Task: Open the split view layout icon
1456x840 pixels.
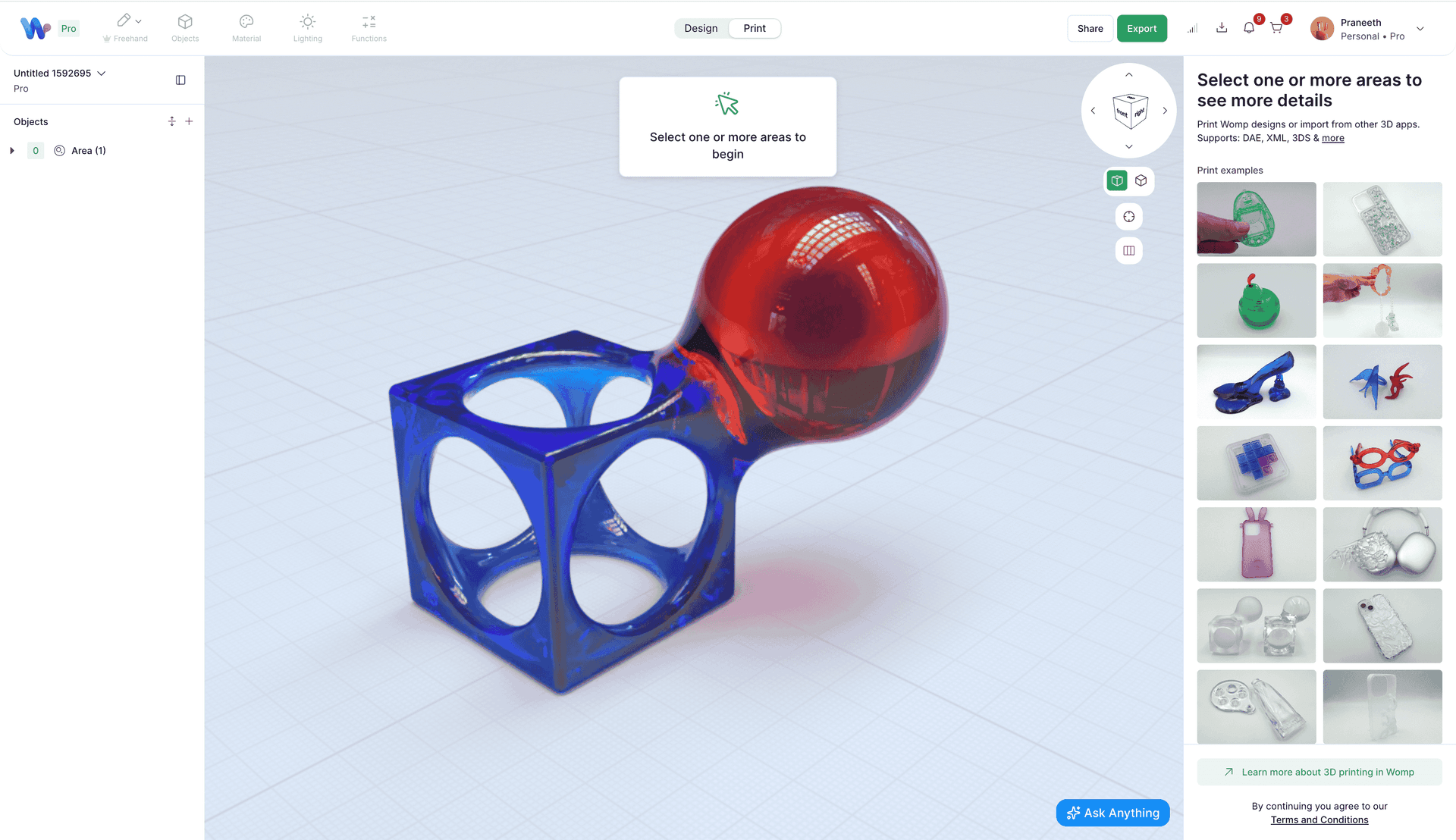Action: pos(1128,250)
